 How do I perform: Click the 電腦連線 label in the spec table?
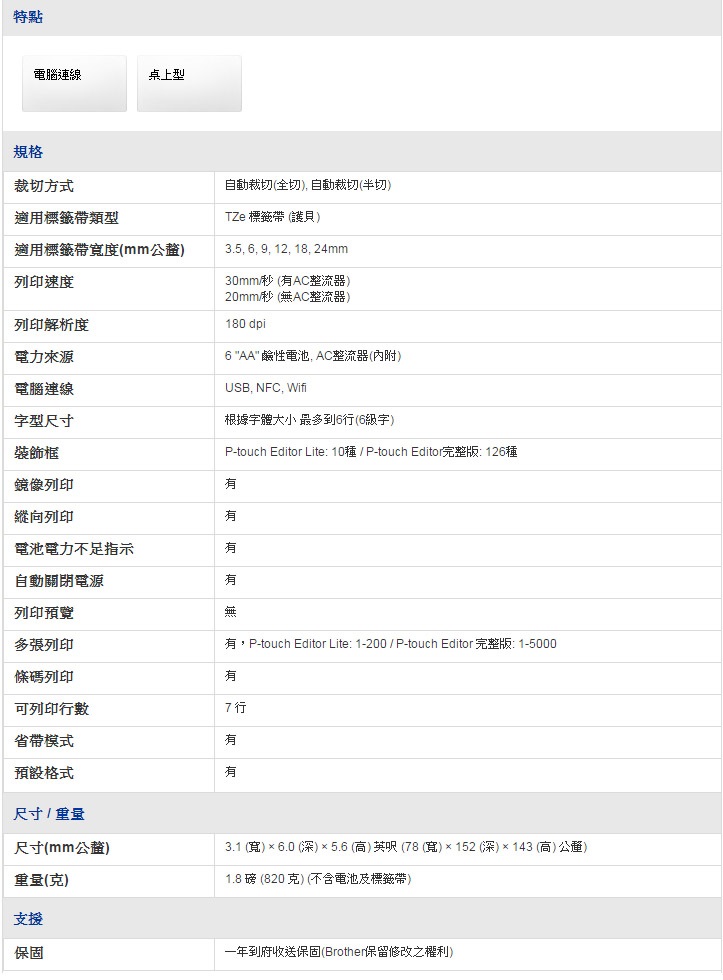click(44, 389)
